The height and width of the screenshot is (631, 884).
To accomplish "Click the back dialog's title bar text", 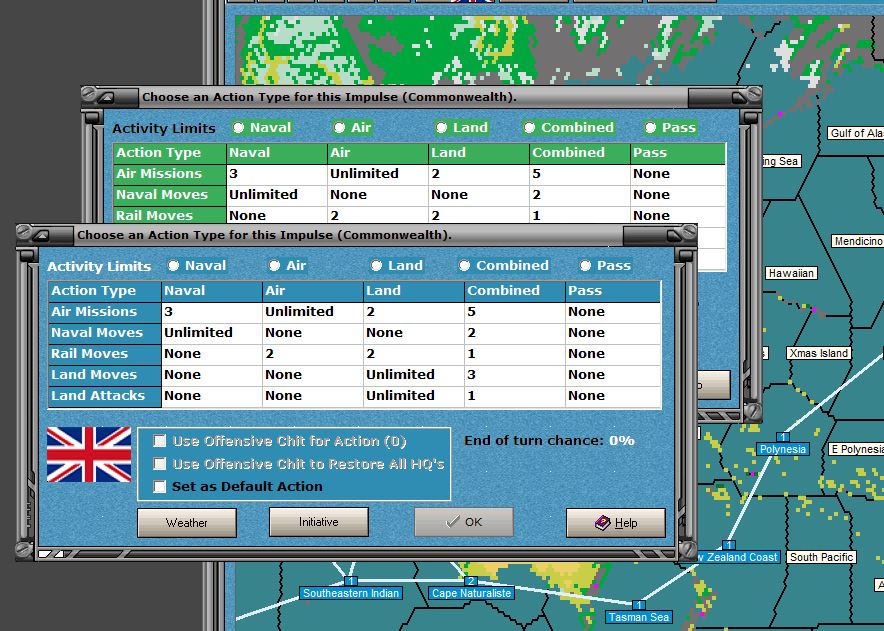I will [x=329, y=97].
